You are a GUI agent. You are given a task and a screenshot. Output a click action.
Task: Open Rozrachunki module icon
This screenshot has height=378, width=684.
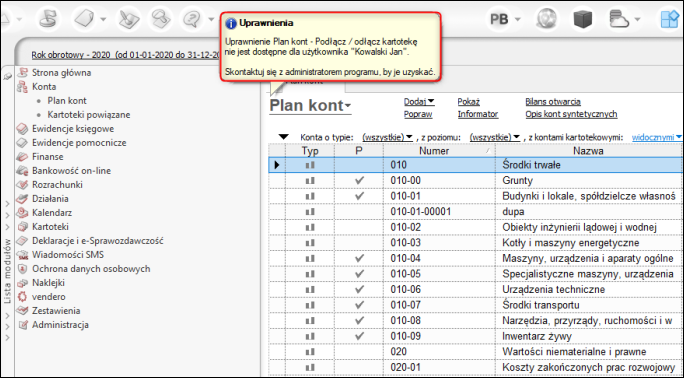pos(22,184)
